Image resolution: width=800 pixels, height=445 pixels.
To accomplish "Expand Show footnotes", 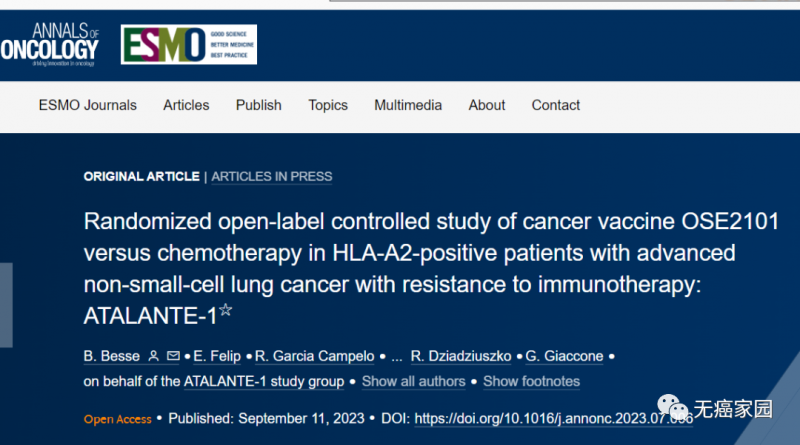I will coord(531,381).
